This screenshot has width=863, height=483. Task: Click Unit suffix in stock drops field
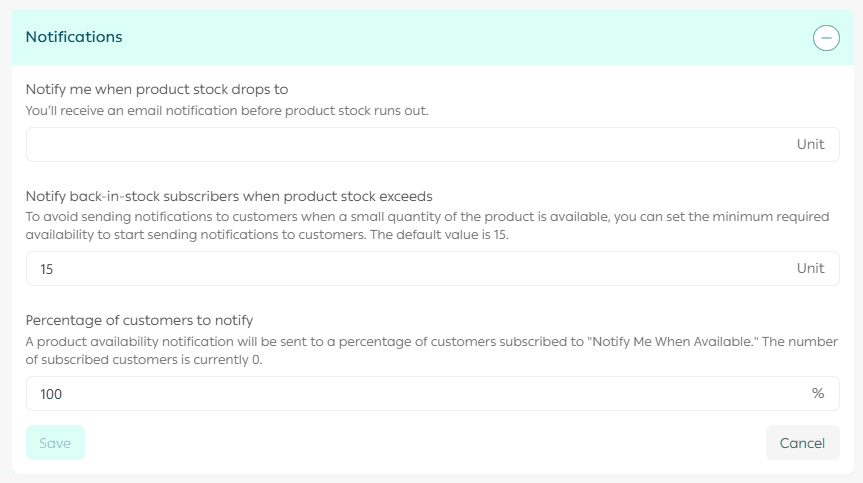810,144
